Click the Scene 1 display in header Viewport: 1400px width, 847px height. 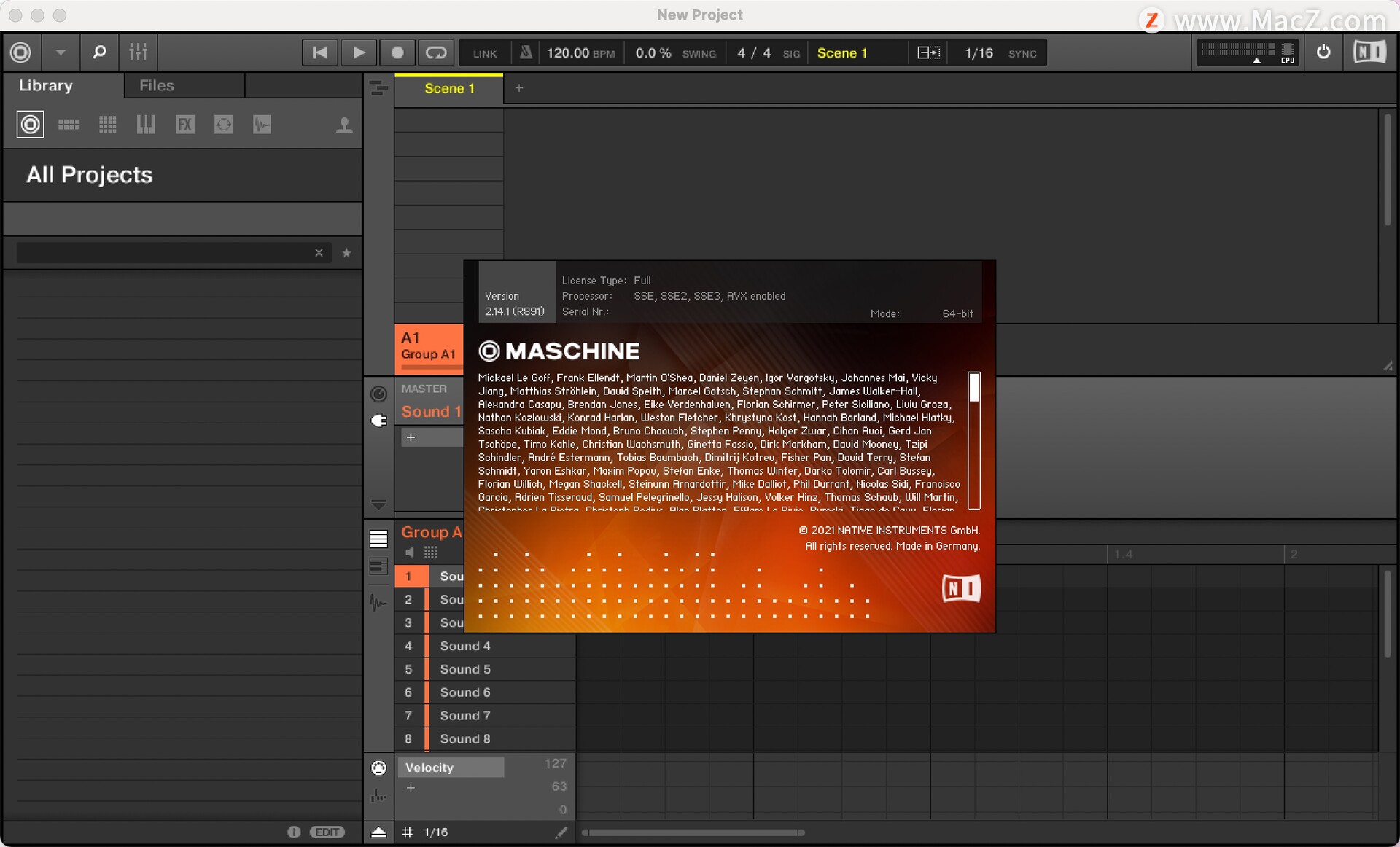(x=842, y=53)
